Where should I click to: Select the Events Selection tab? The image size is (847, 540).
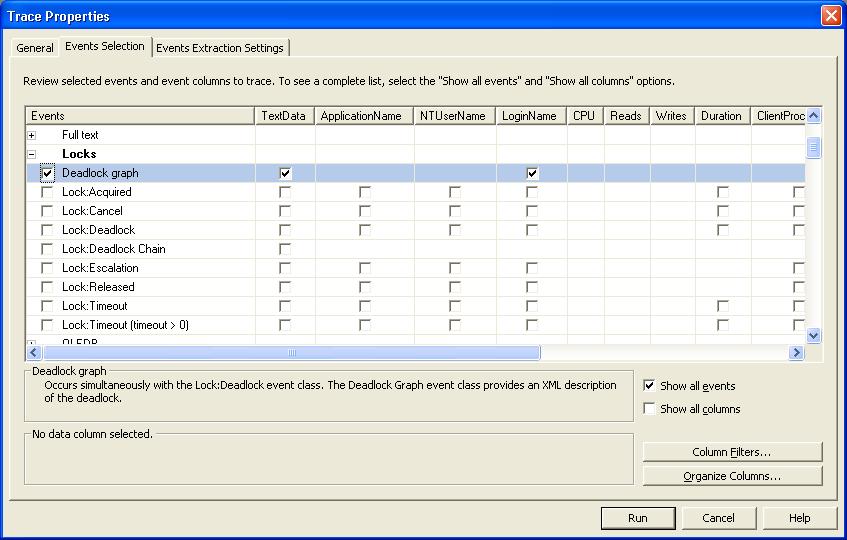[105, 46]
